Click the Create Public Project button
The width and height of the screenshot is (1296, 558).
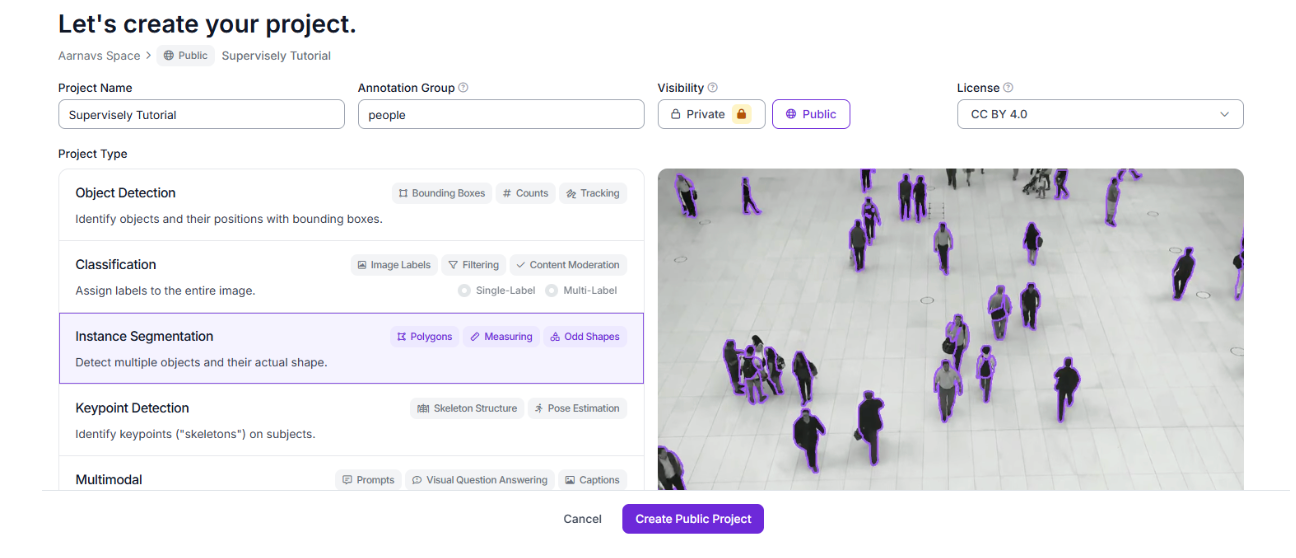[x=693, y=519]
